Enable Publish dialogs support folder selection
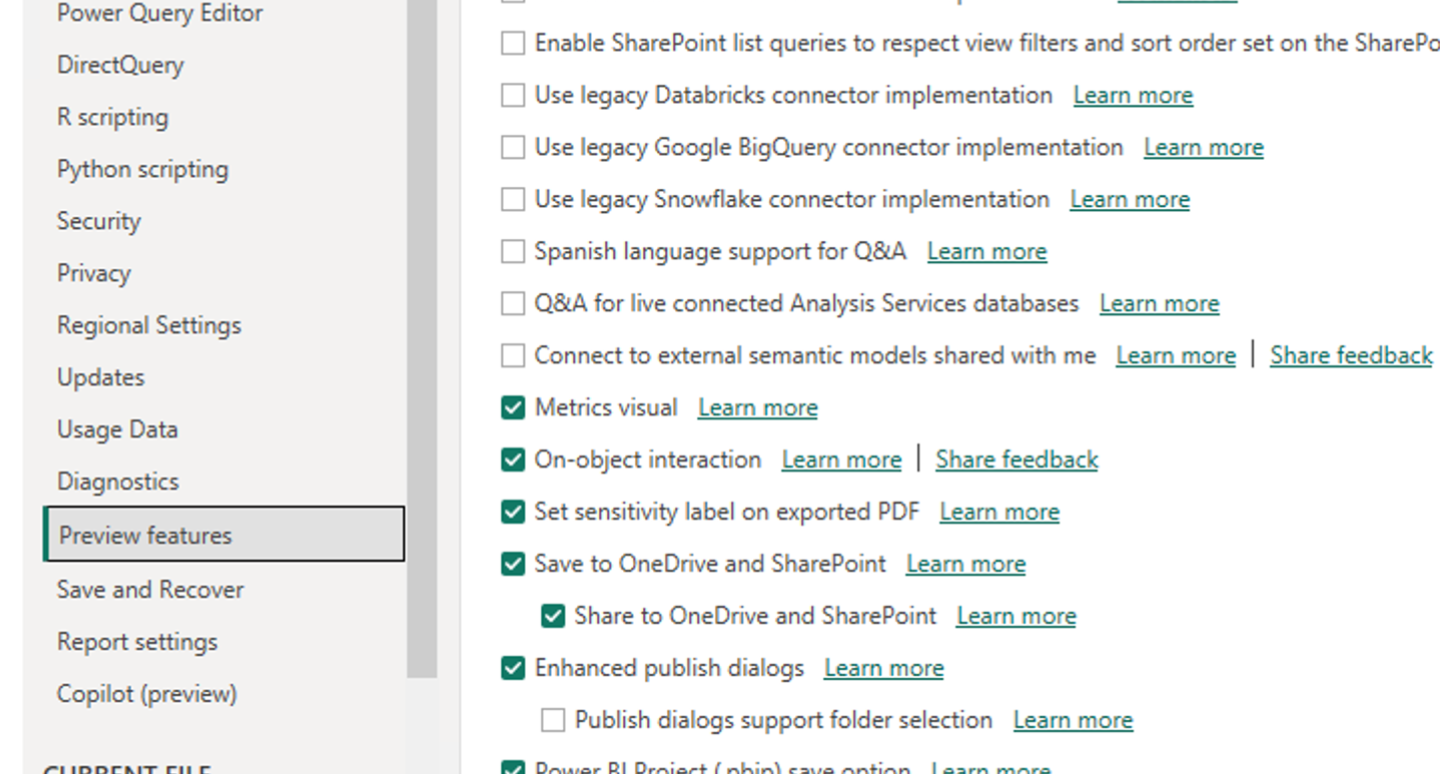 (x=553, y=719)
